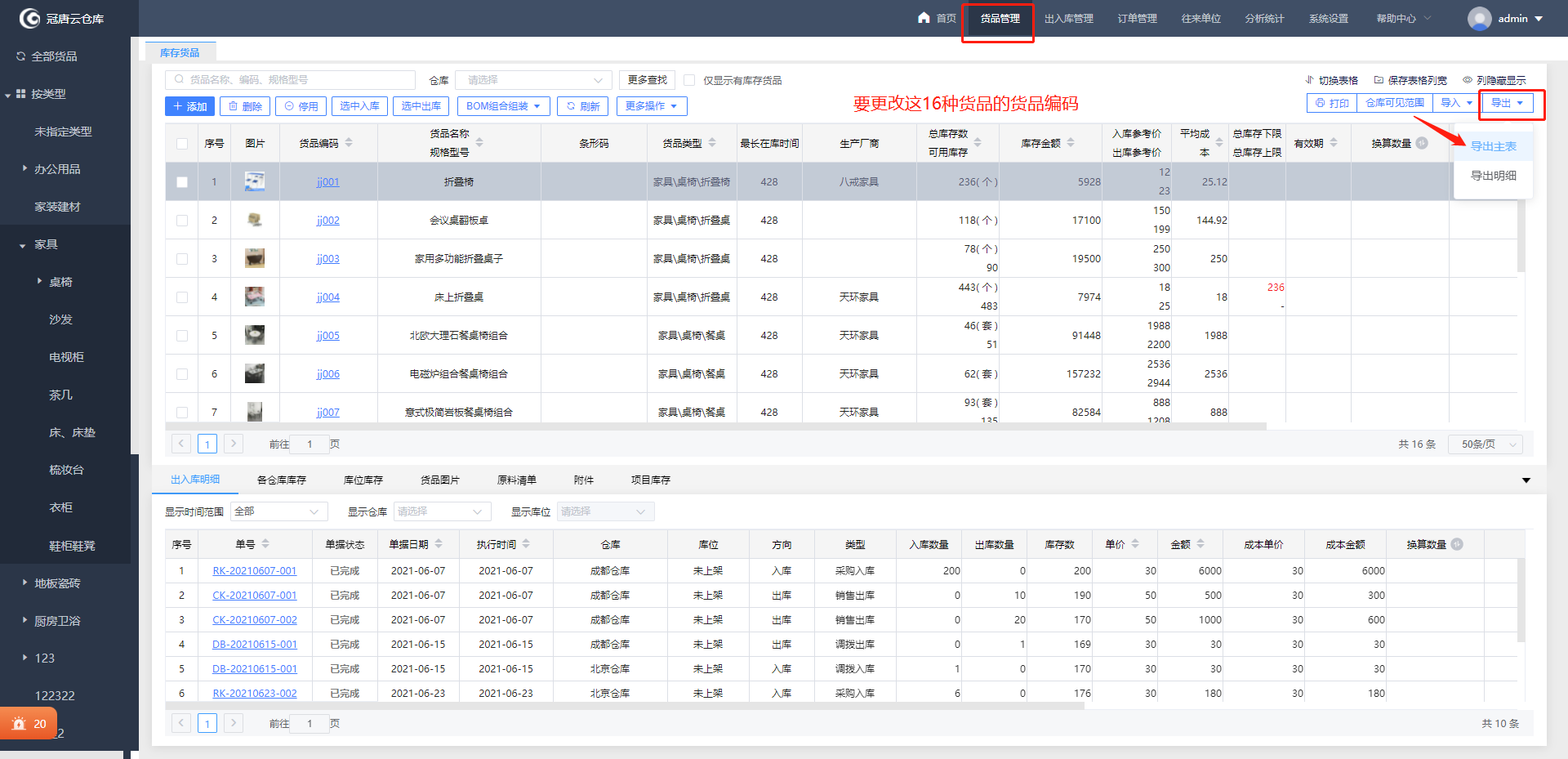This screenshot has width=1568, height=759.
Task: Go to next page in goods table pager
Action: (x=234, y=444)
